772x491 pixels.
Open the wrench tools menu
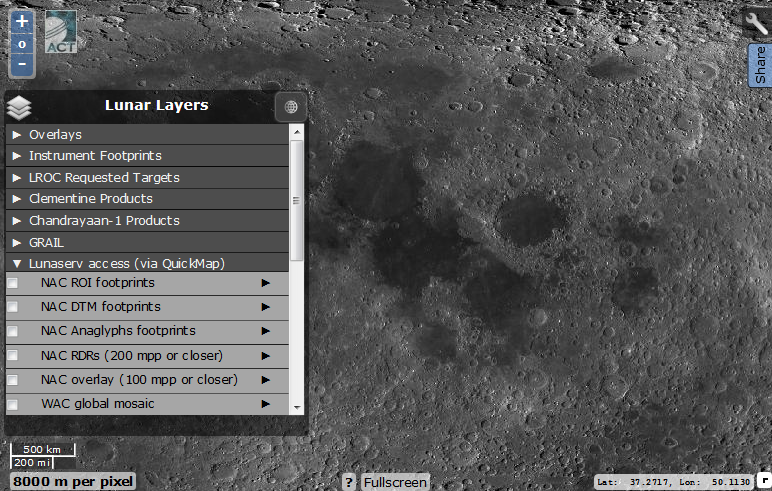(757, 23)
